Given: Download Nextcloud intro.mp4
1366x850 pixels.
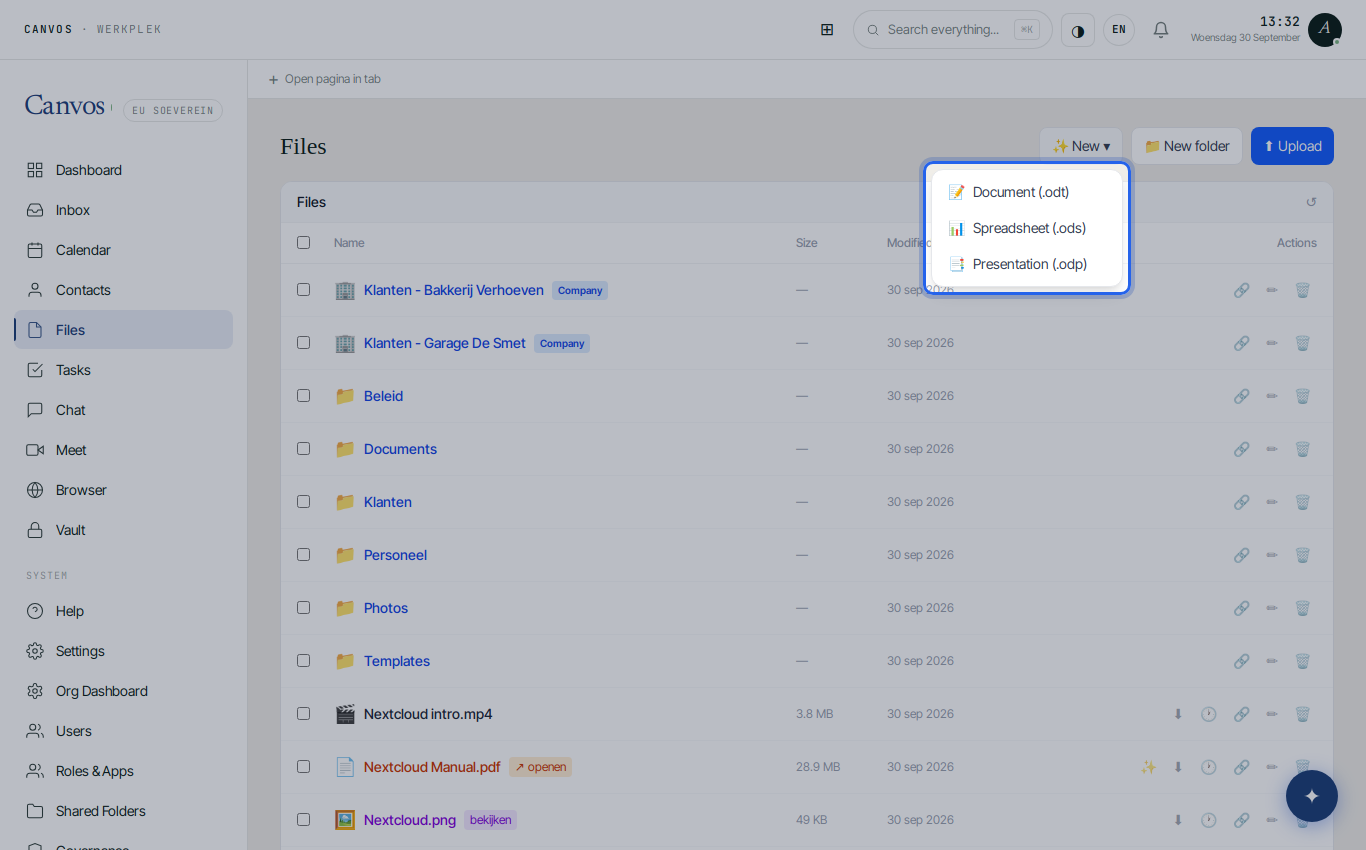Looking at the screenshot, I should click(x=1178, y=714).
